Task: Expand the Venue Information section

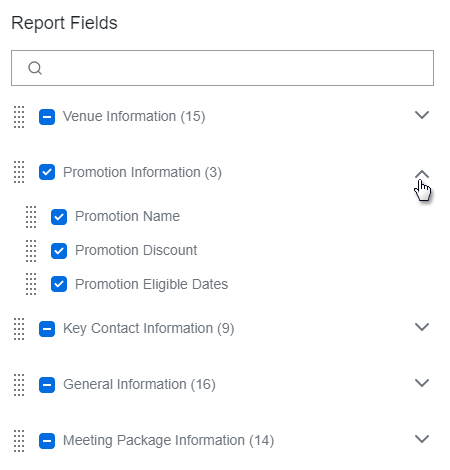Action: (422, 115)
